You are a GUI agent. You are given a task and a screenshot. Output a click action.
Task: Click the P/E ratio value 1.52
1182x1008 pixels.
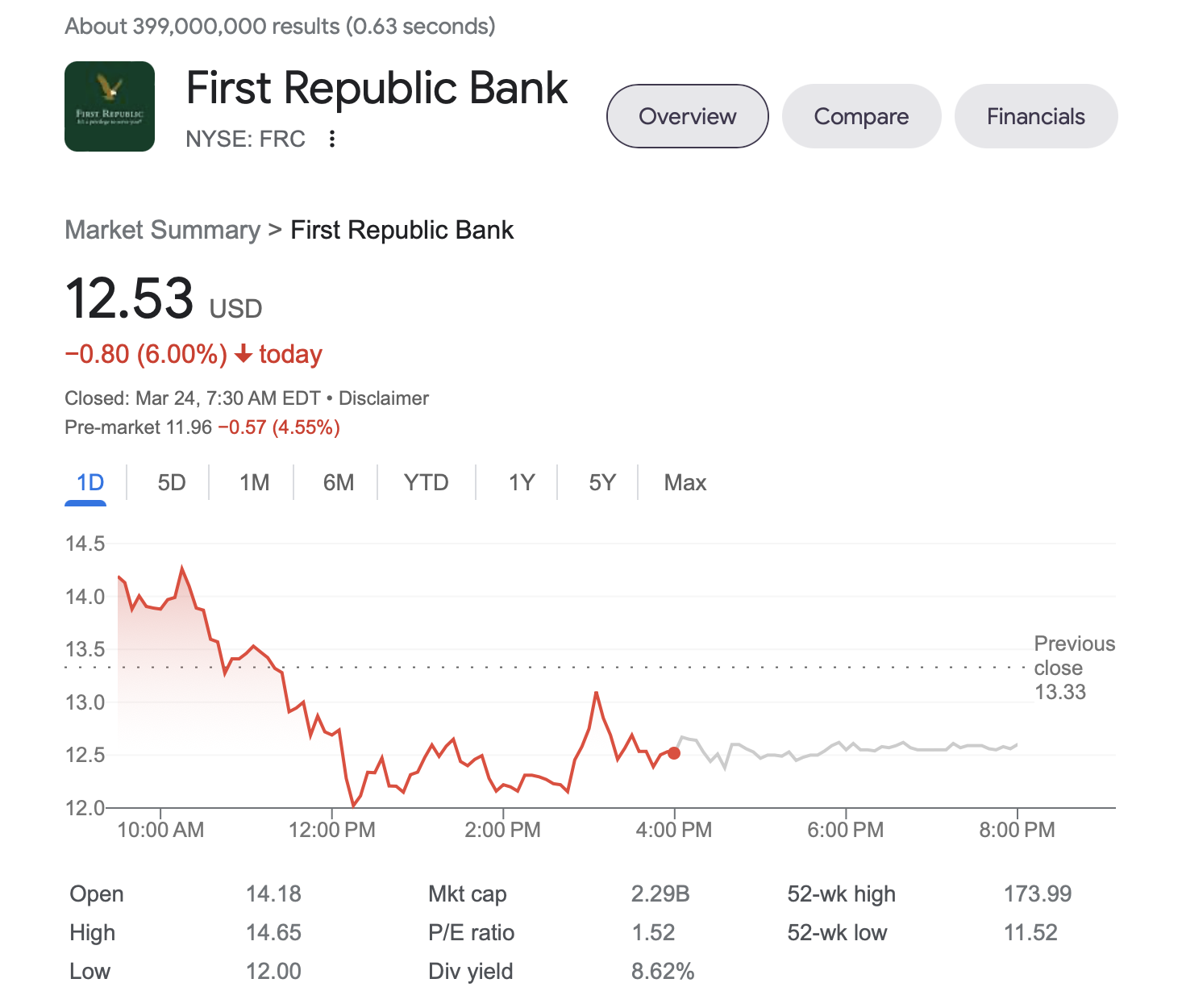tap(653, 933)
